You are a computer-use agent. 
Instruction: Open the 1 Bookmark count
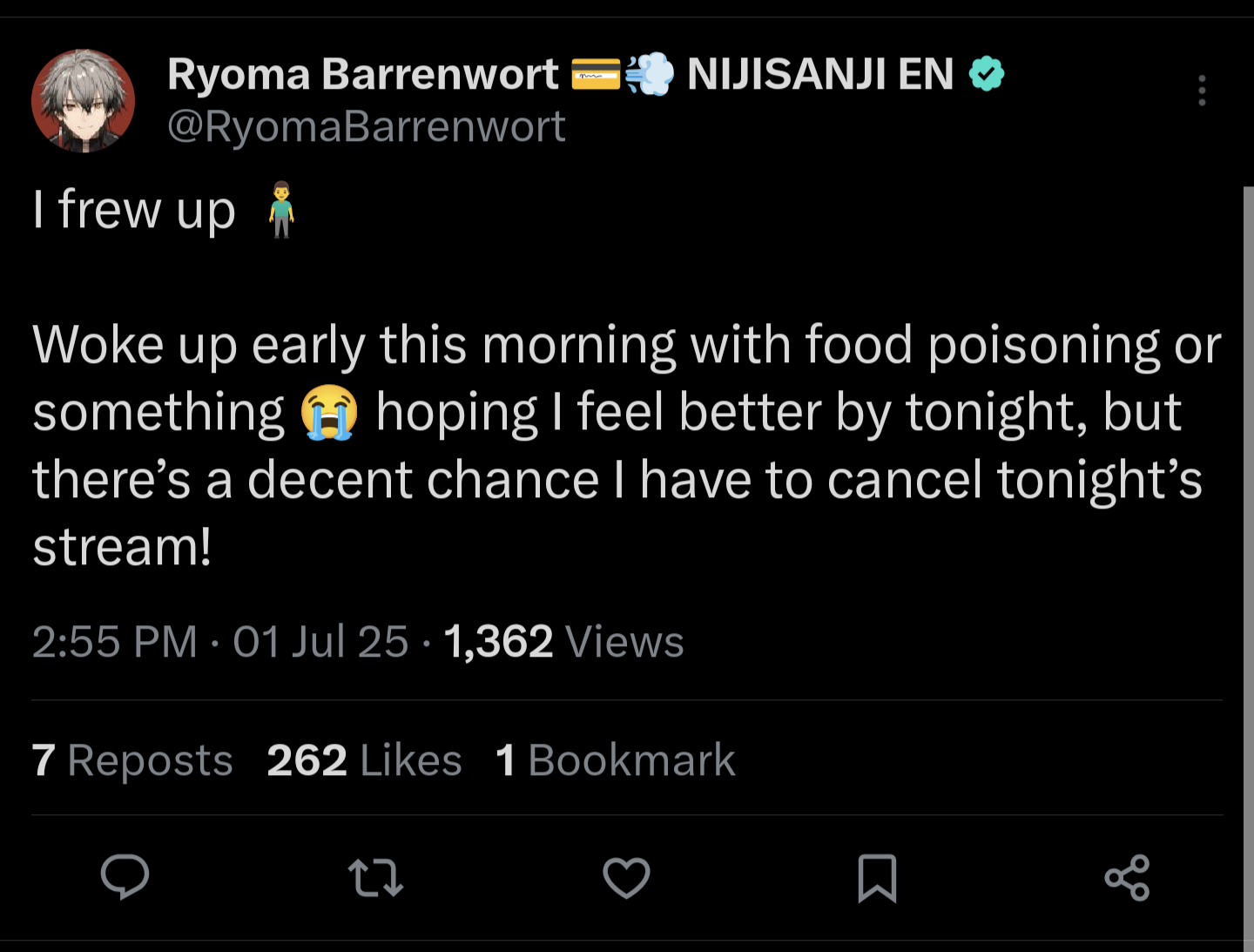(616, 760)
